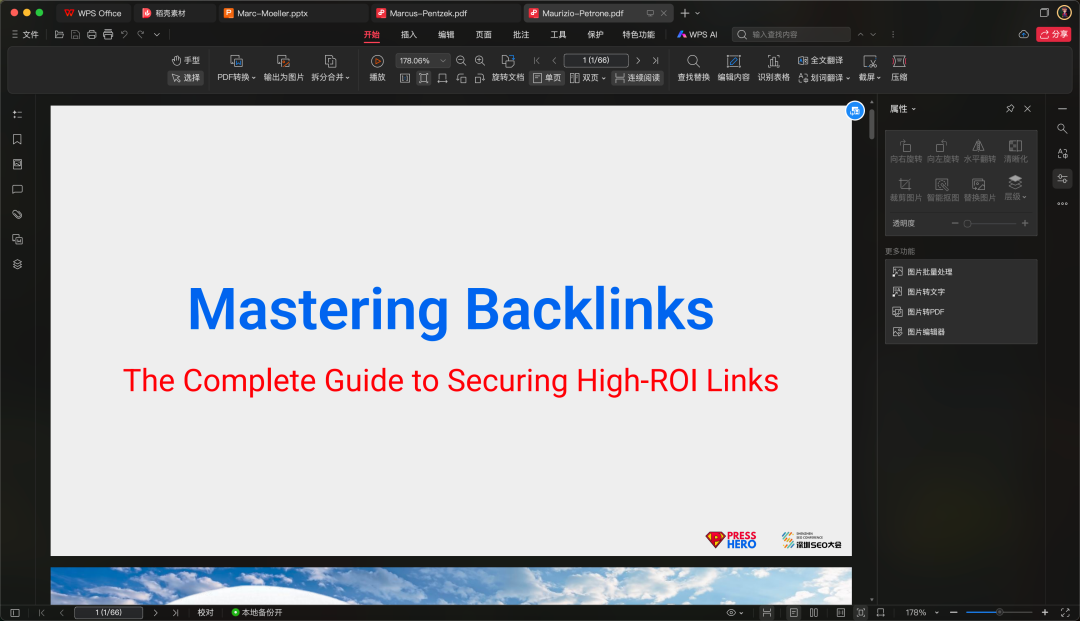Open the WPS AI assistant
Screen dimensions: 1080x621
[697, 34]
